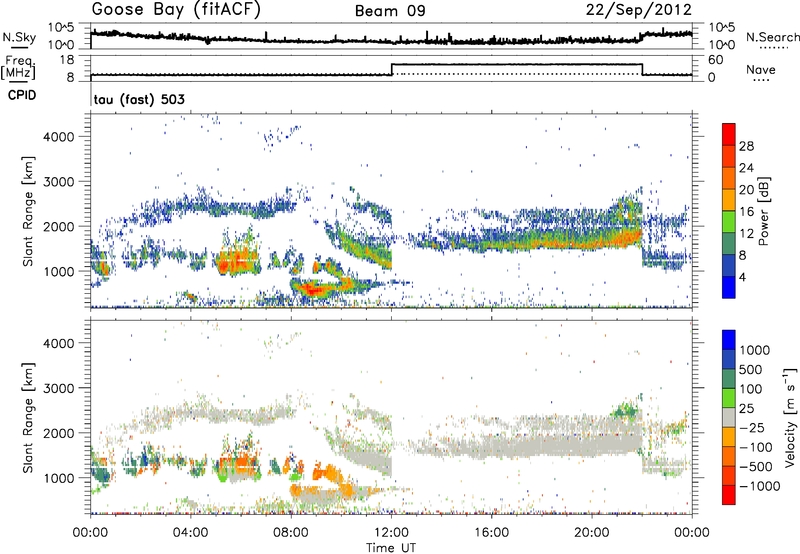Click the 'Nave' legend label
This screenshot has height=554, width=800.
[760, 70]
